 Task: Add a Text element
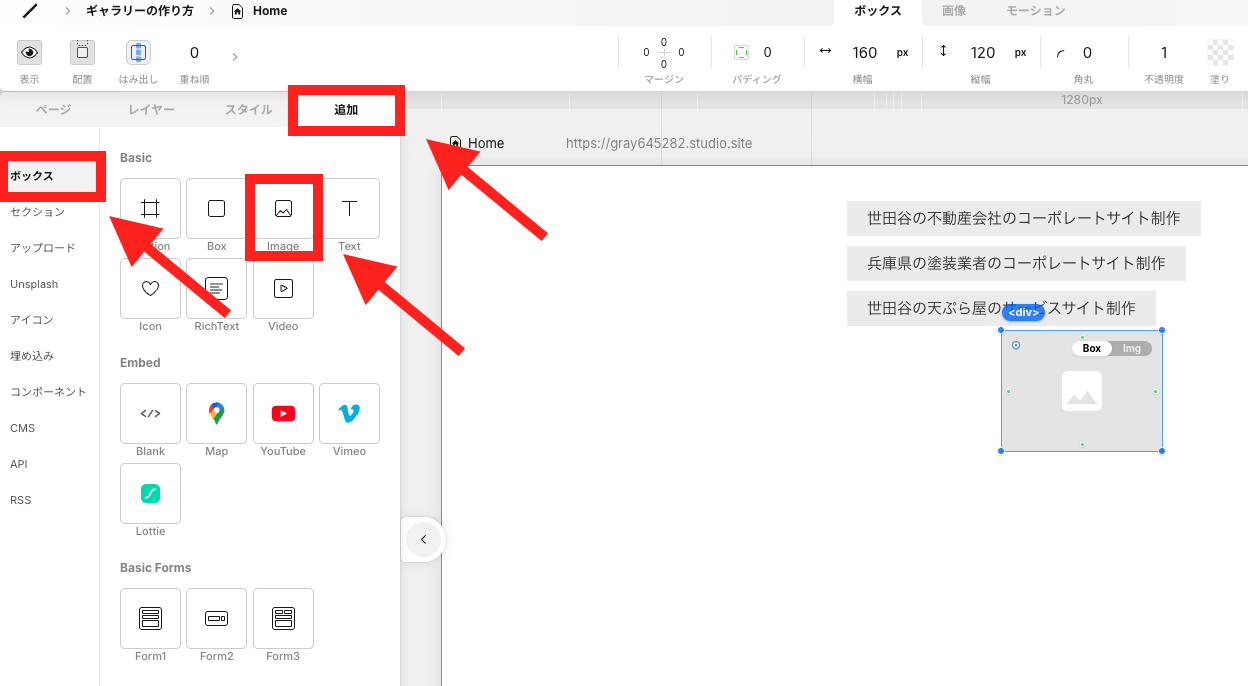coord(349,209)
